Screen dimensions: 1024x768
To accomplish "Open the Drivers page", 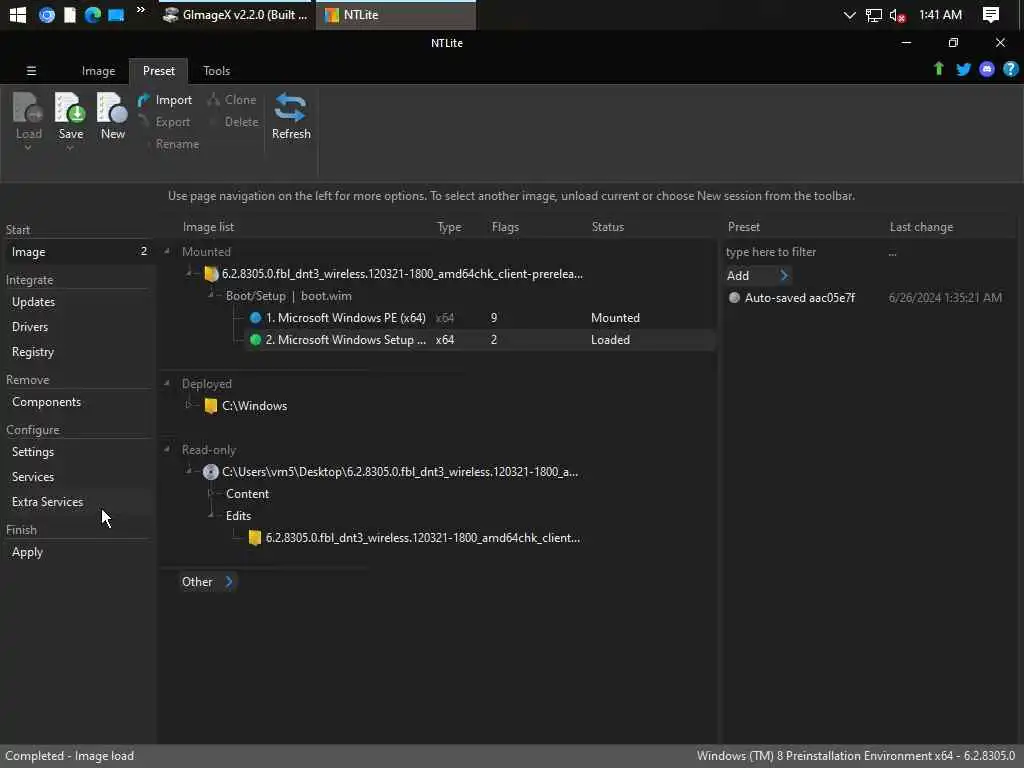I will point(30,327).
